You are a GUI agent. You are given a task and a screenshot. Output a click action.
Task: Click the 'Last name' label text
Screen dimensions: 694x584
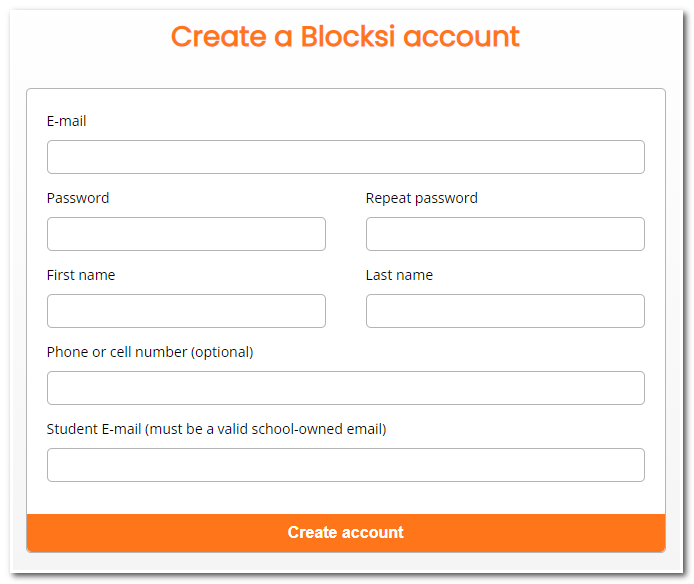[399, 275]
